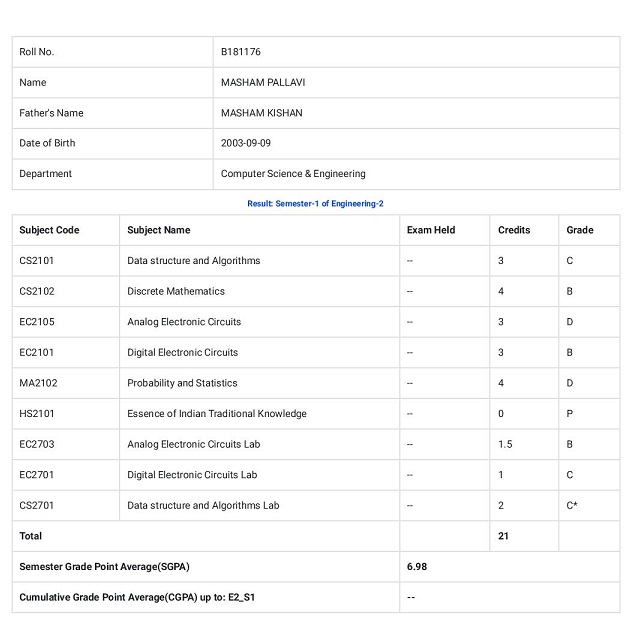Click credits value 0 for HS2101
This screenshot has width=639, height=622.
[x=501, y=413]
